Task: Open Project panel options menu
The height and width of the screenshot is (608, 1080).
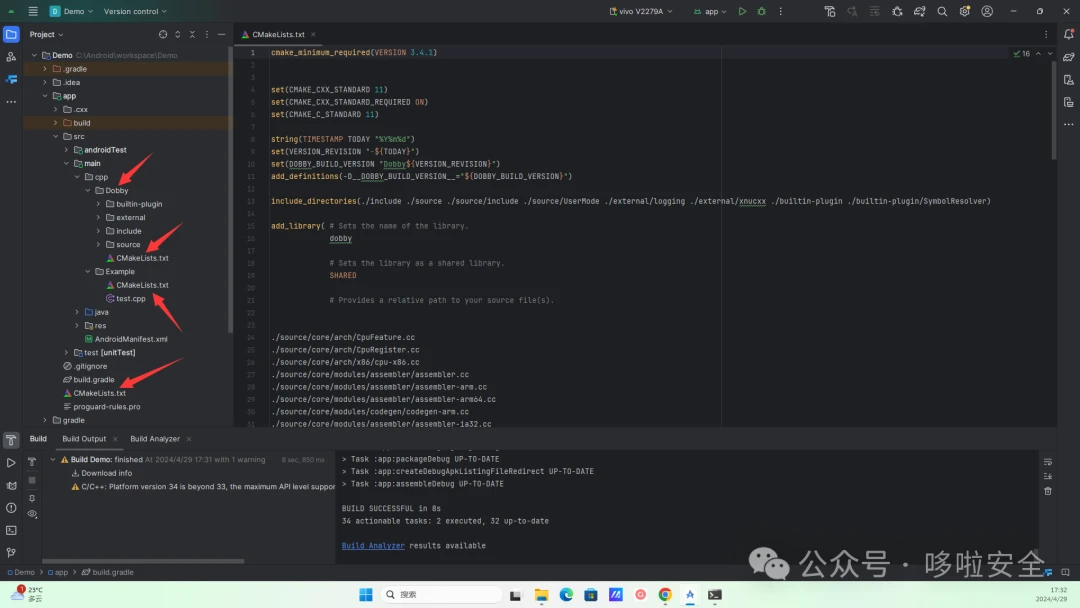Action: (207, 34)
